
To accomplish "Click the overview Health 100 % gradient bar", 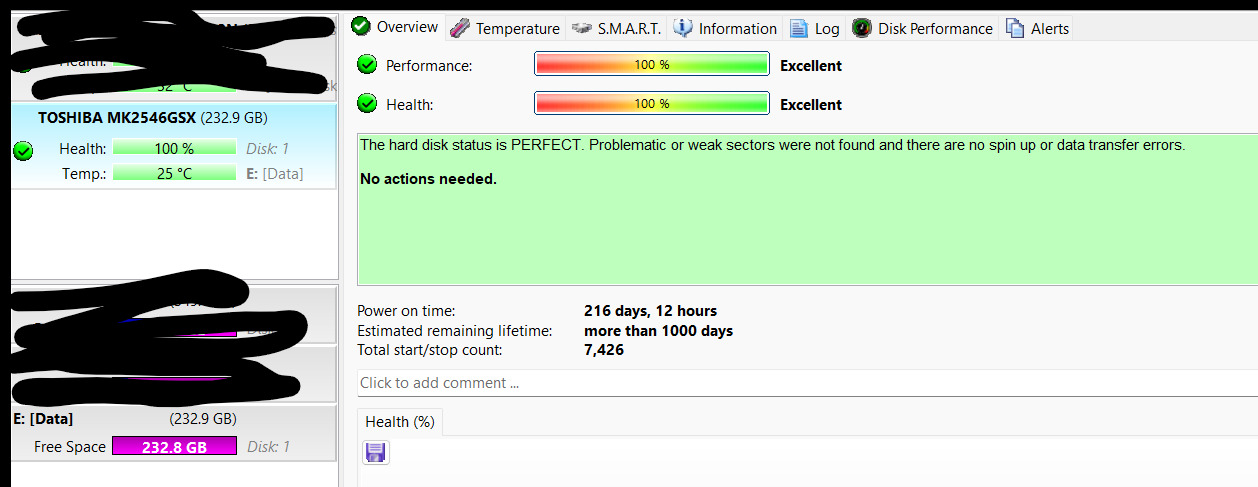I will 652,104.
